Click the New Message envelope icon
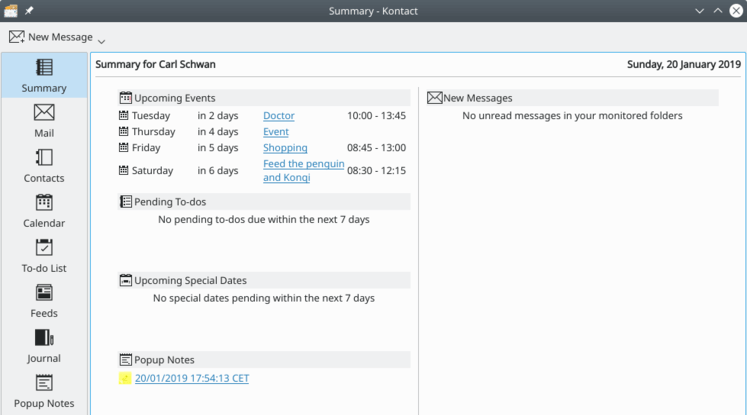This screenshot has width=747, height=415. point(17,37)
